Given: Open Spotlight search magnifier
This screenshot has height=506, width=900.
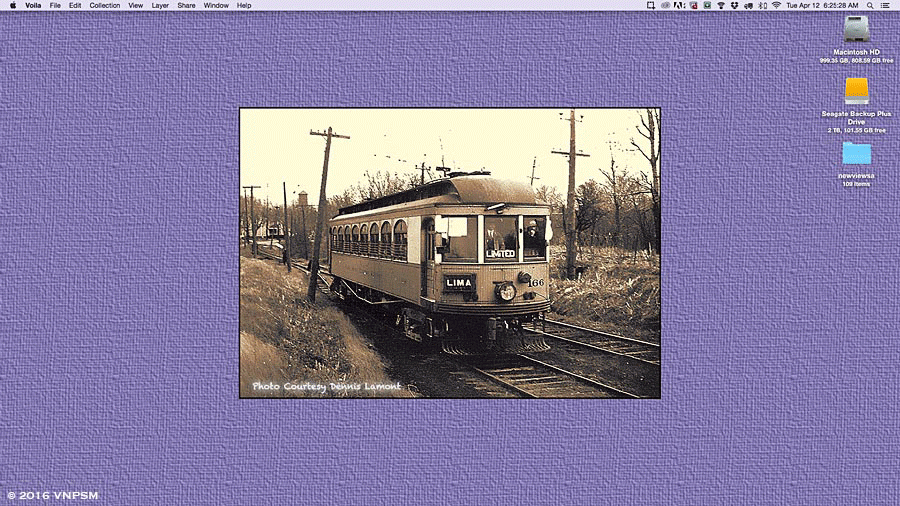Looking at the screenshot, I should click(870, 5).
